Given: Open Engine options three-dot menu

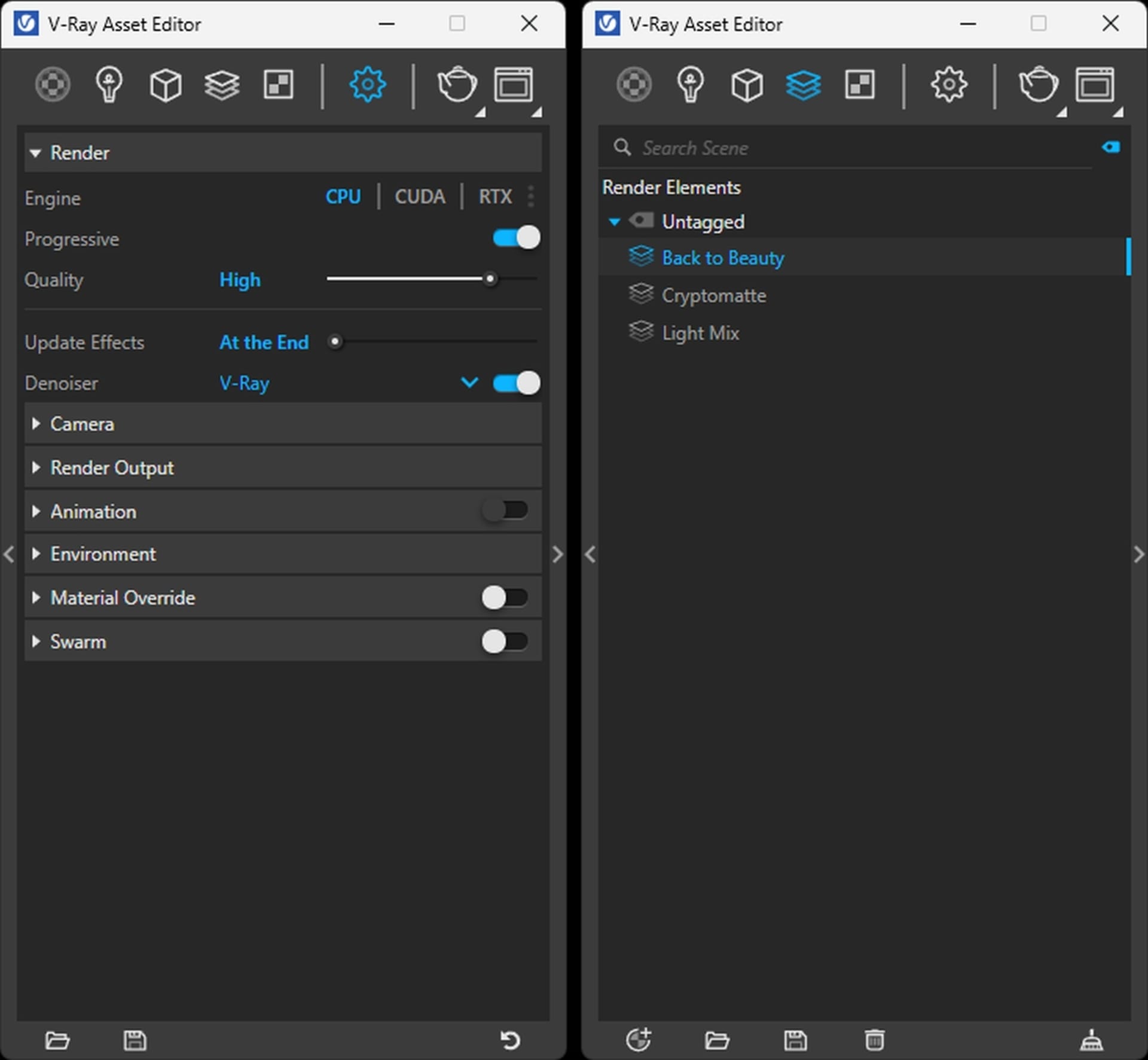Looking at the screenshot, I should point(531,197).
